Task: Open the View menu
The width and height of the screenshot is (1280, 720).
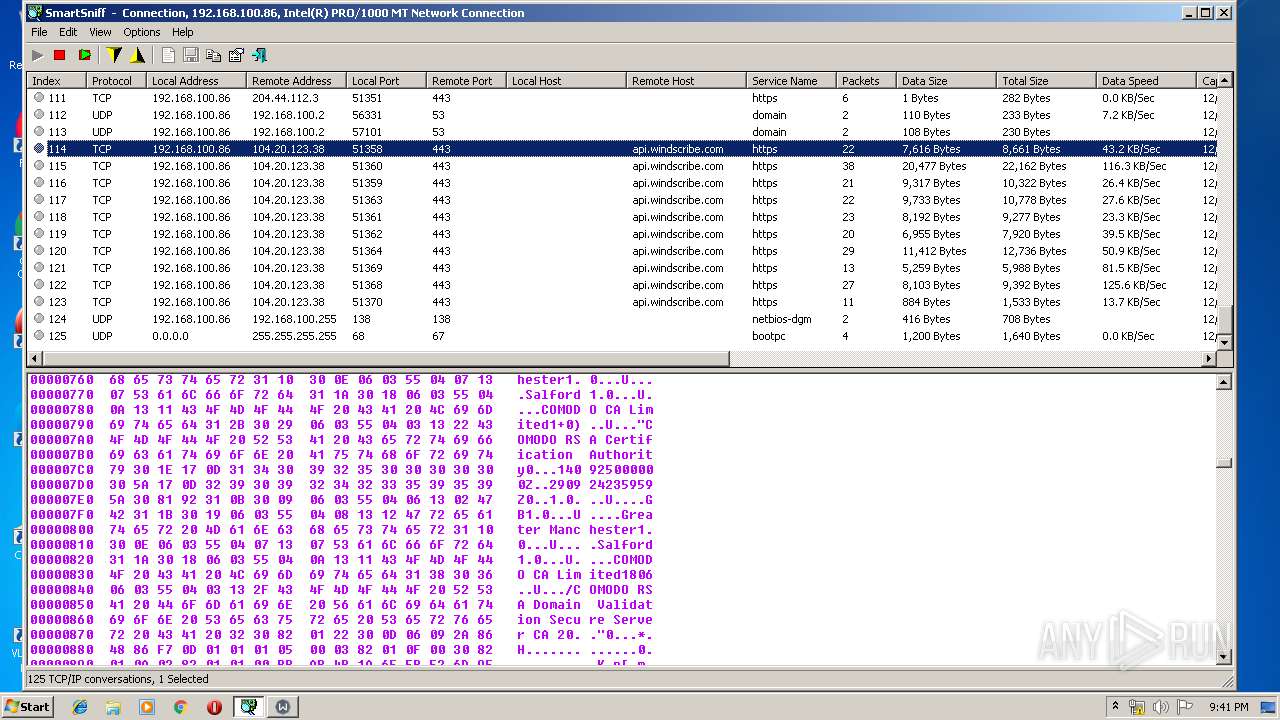Action: pyautogui.click(x=100, y=32)
